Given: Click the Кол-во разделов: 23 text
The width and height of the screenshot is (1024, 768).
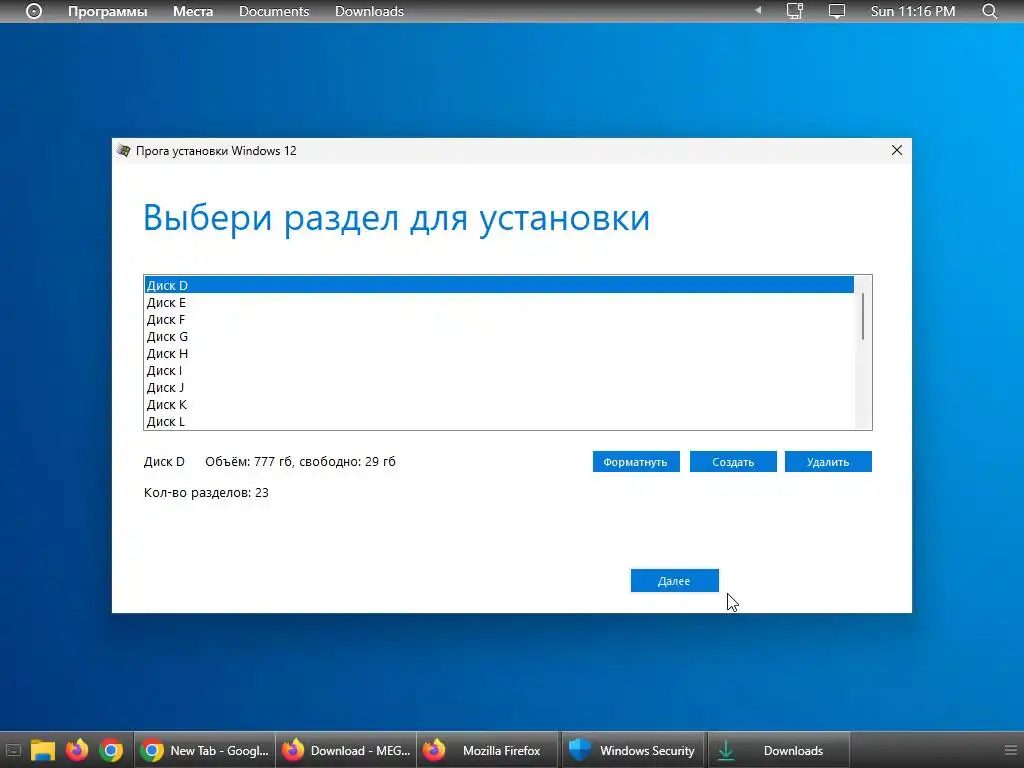Looking at the screenshot, I should coord(206,492).
